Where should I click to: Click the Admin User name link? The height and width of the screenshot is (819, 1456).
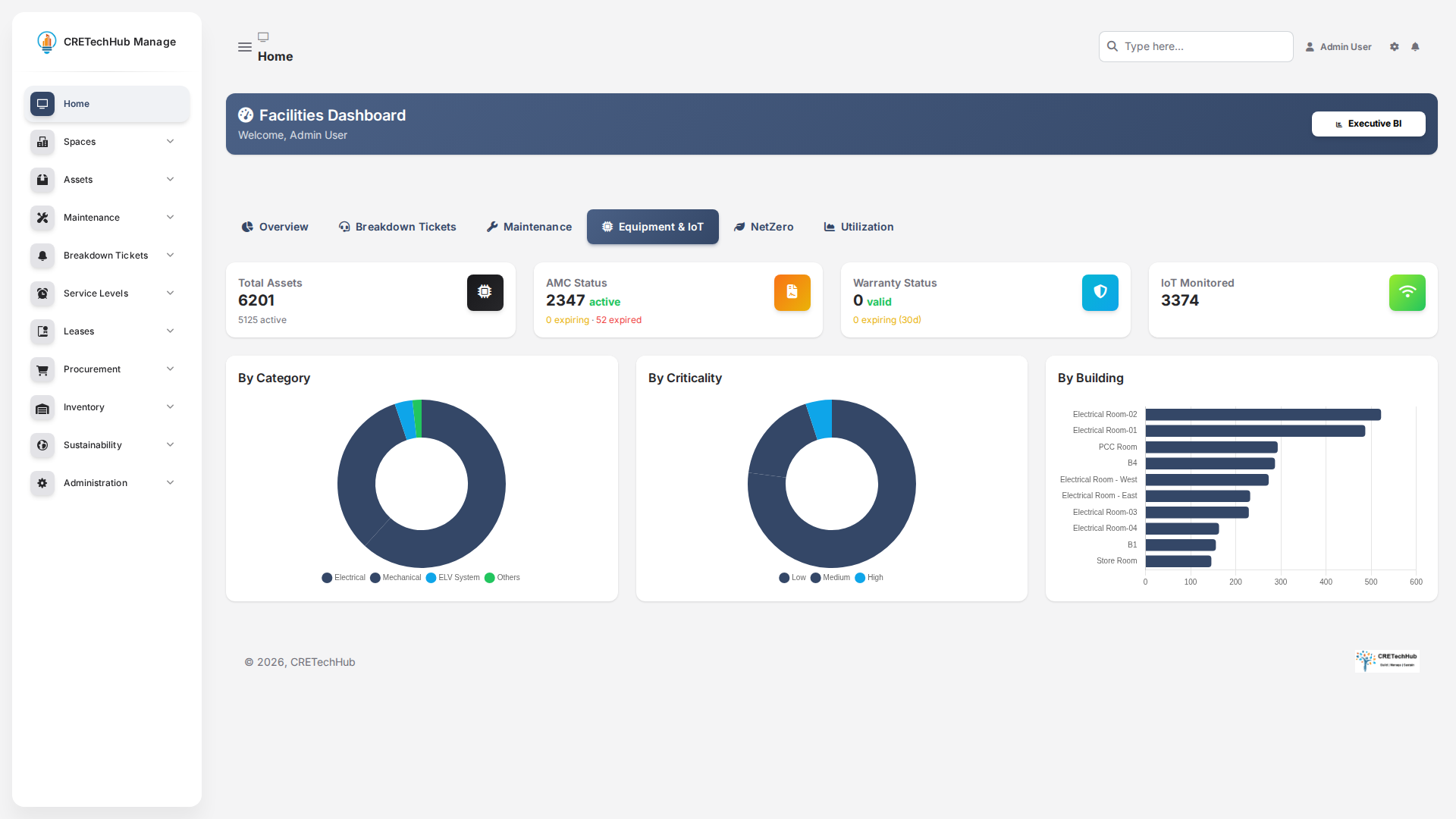[1346, 47]
